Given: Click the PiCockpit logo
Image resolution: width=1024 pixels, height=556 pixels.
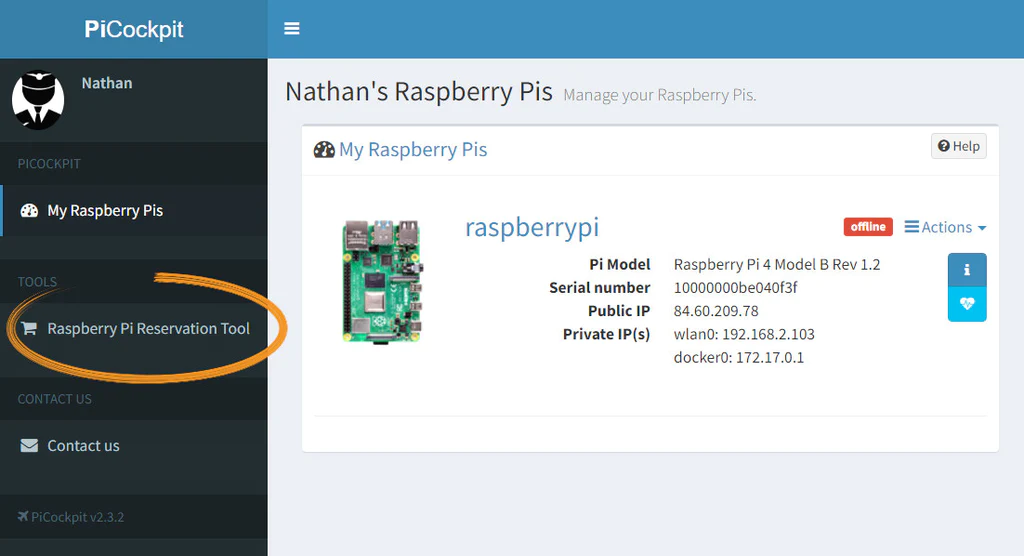Looking at the screenshot, I should (x=134, y=29).
